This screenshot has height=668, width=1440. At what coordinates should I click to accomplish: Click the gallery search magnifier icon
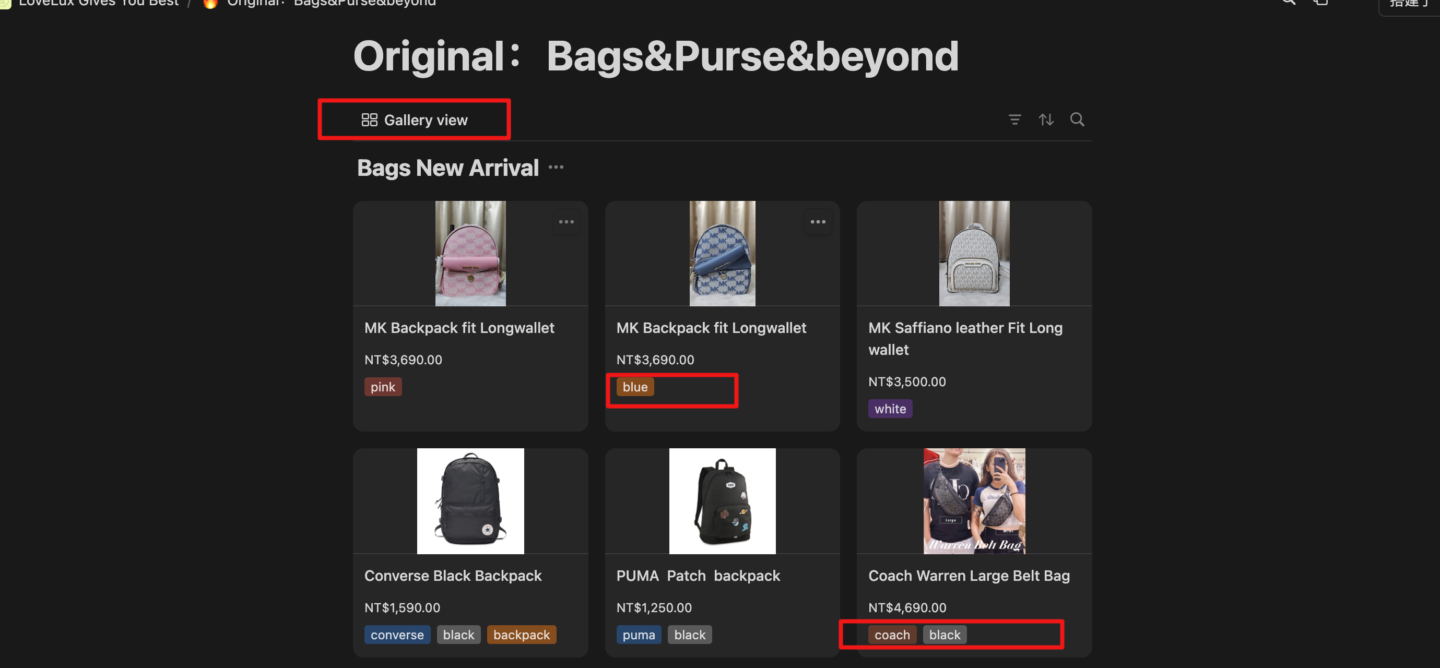[1077, 120]
